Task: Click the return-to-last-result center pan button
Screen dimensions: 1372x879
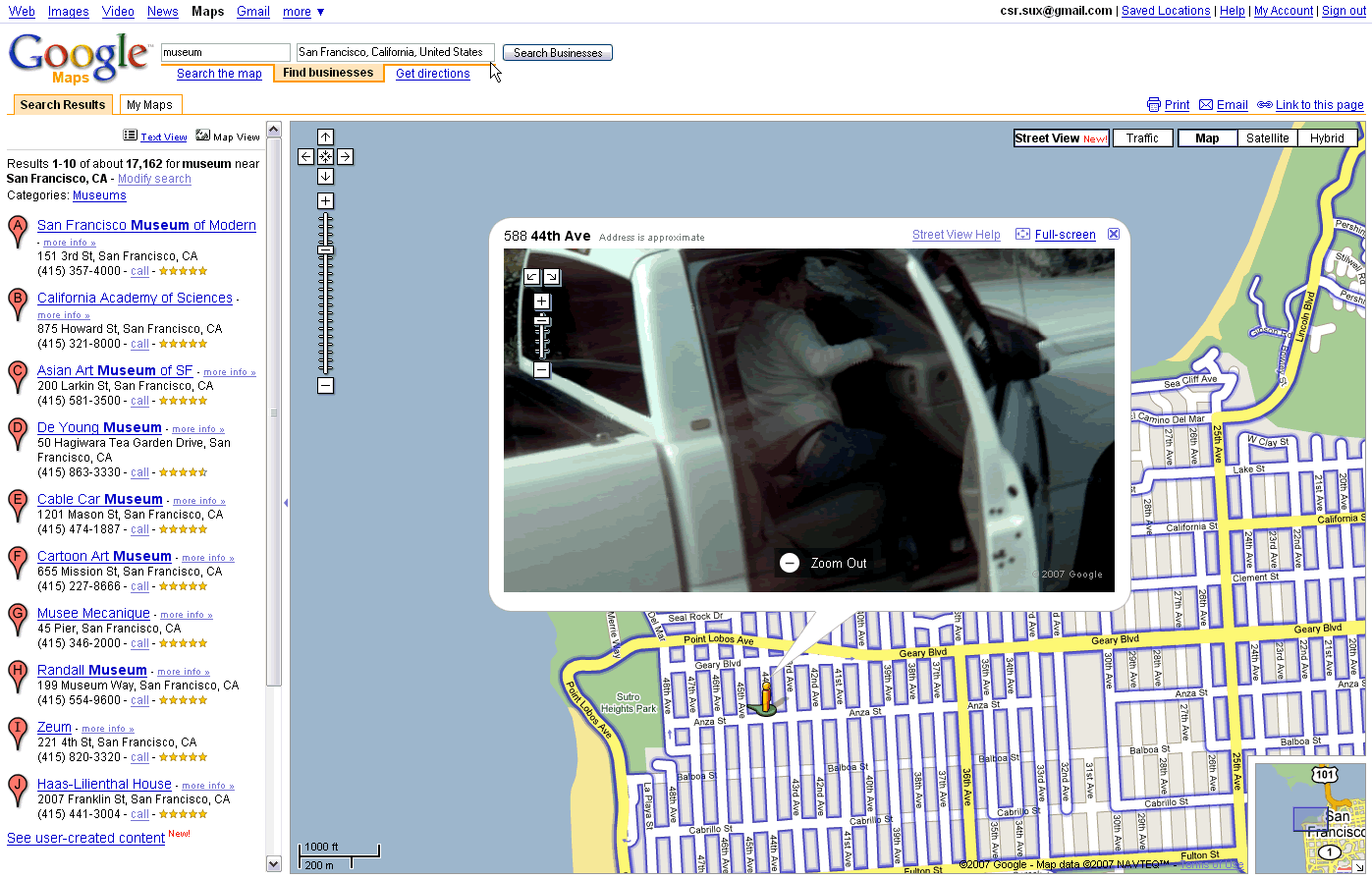Action: click(326, 157)
